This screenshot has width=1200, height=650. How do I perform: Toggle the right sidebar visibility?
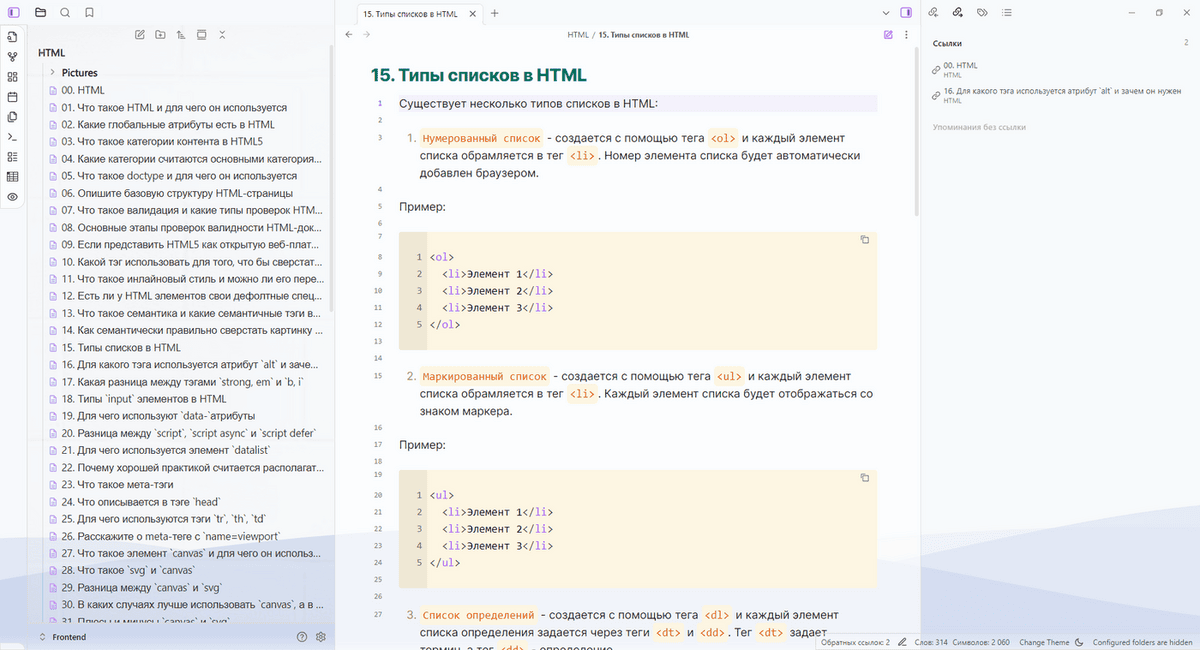(x=906, y=13)
